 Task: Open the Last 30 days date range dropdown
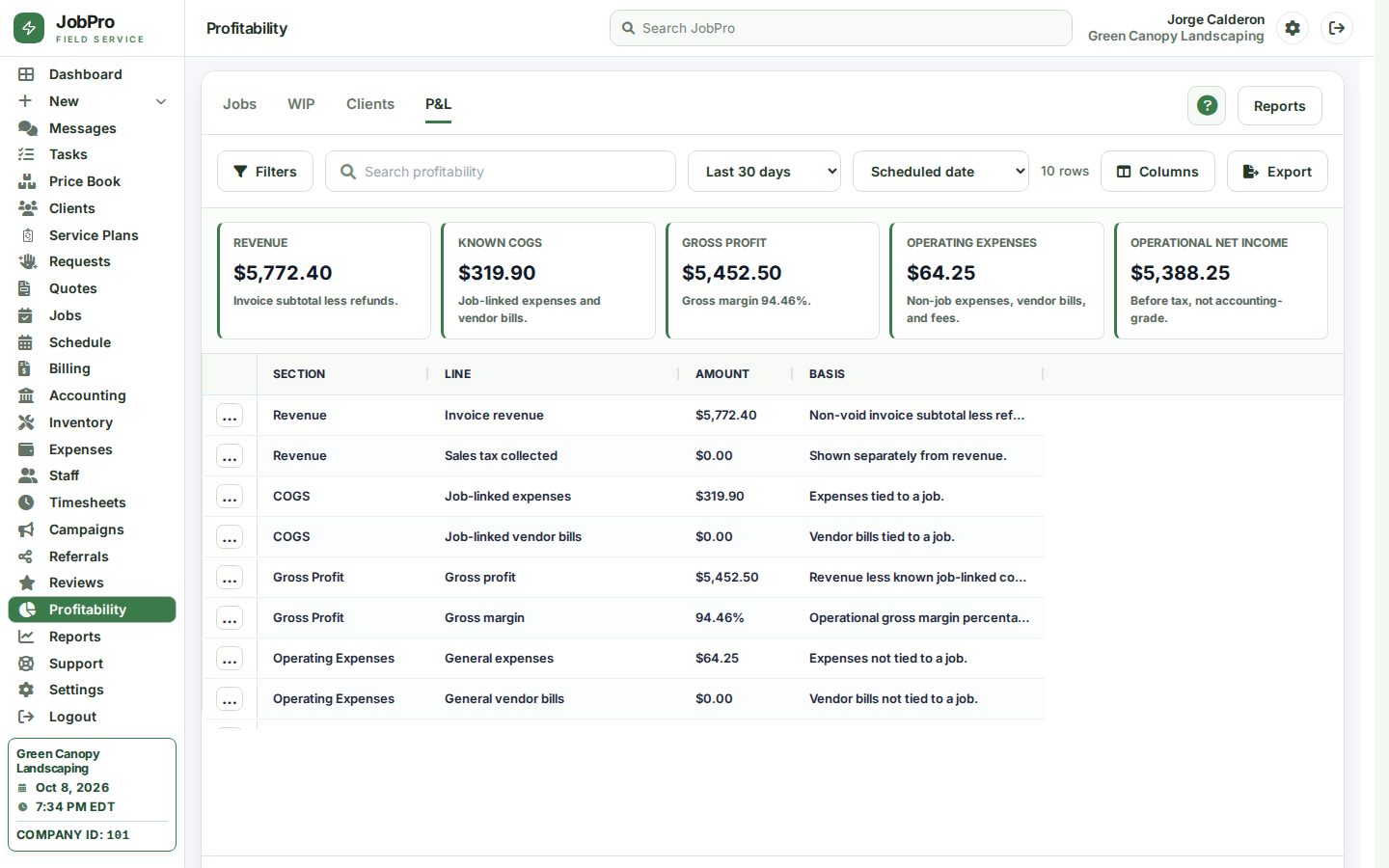[x=764, y=172]
